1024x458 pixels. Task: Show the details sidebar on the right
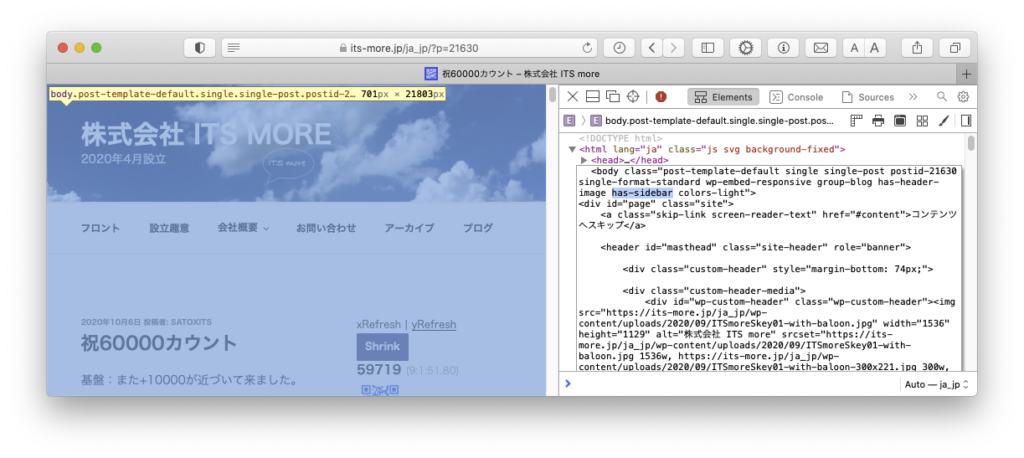click(965, 121)
